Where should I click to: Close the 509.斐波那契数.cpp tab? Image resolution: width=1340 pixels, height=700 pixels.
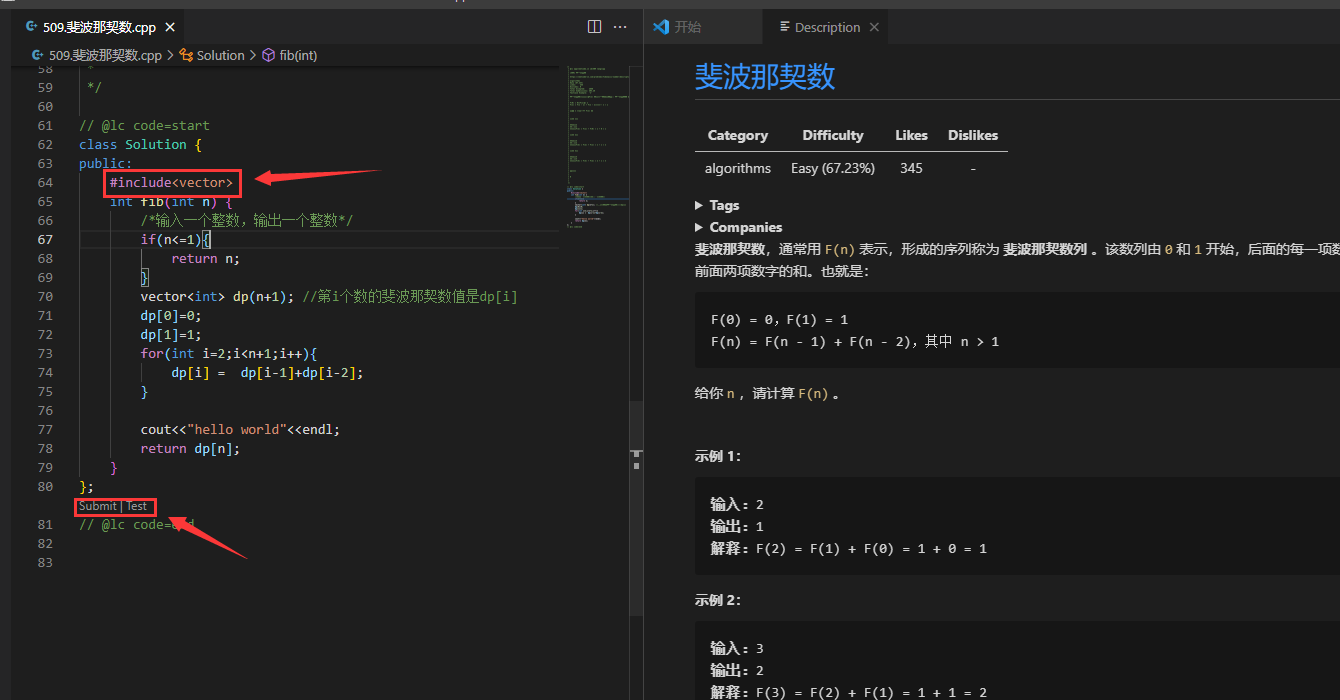(x=169, y=27)
